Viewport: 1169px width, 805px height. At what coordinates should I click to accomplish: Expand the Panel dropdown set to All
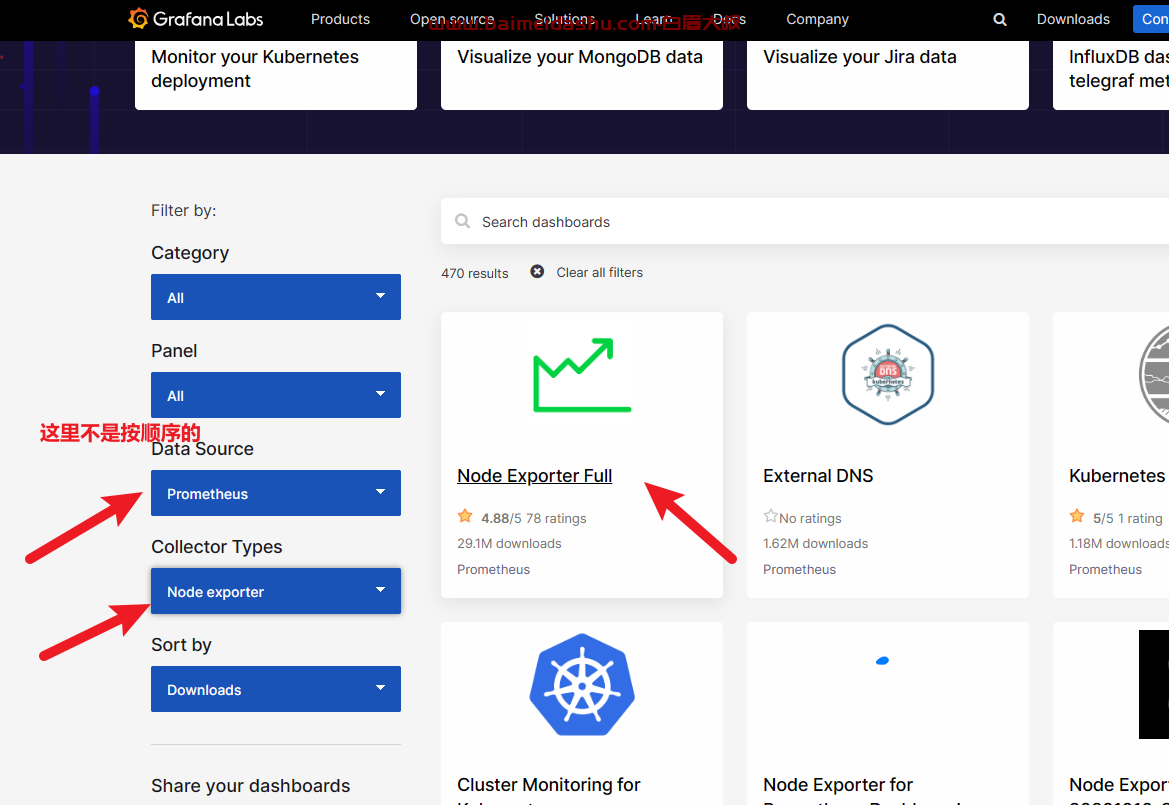pos(276,395)
